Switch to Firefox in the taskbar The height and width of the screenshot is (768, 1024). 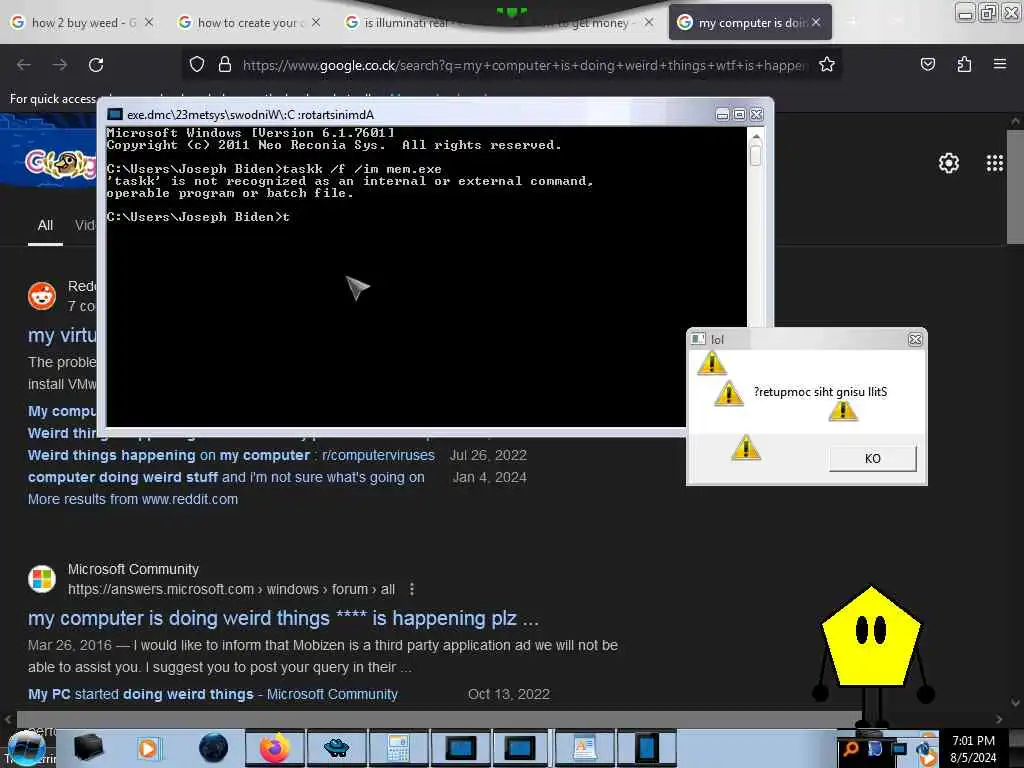(x=274, y=748)
